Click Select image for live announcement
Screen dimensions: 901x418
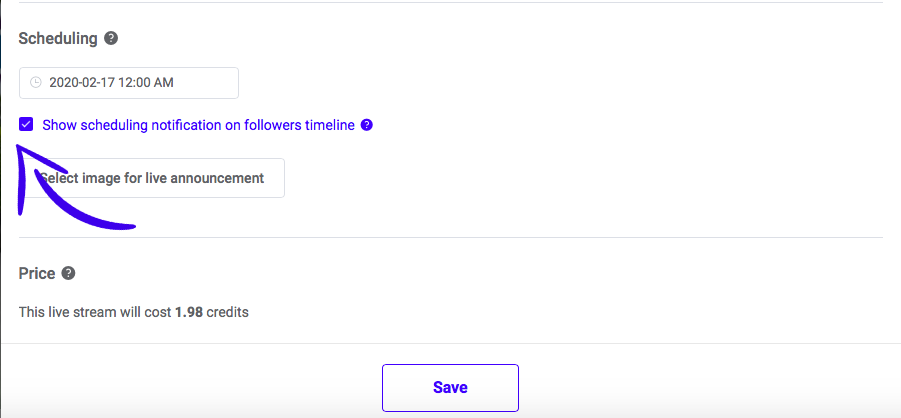pos(152,178)
